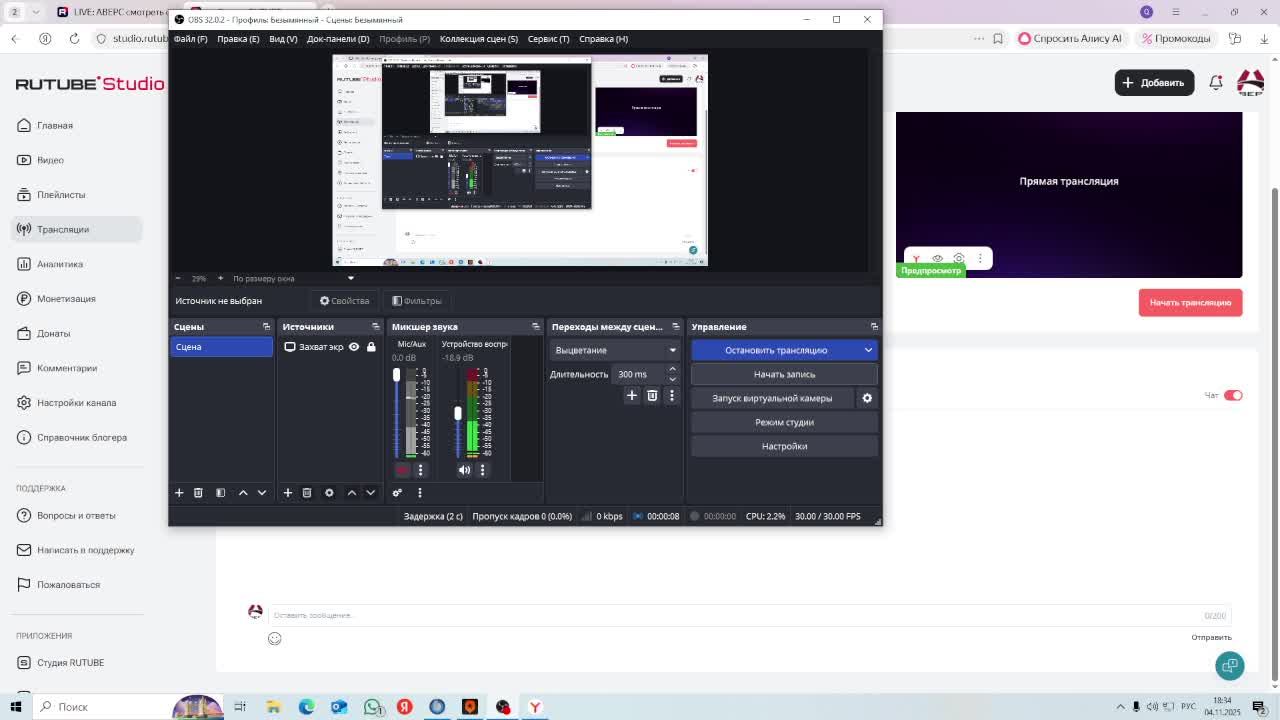Add a new scene with plus icon in Сцены panel
Screen dimensions: 1280x720
(x=179, y=492)
